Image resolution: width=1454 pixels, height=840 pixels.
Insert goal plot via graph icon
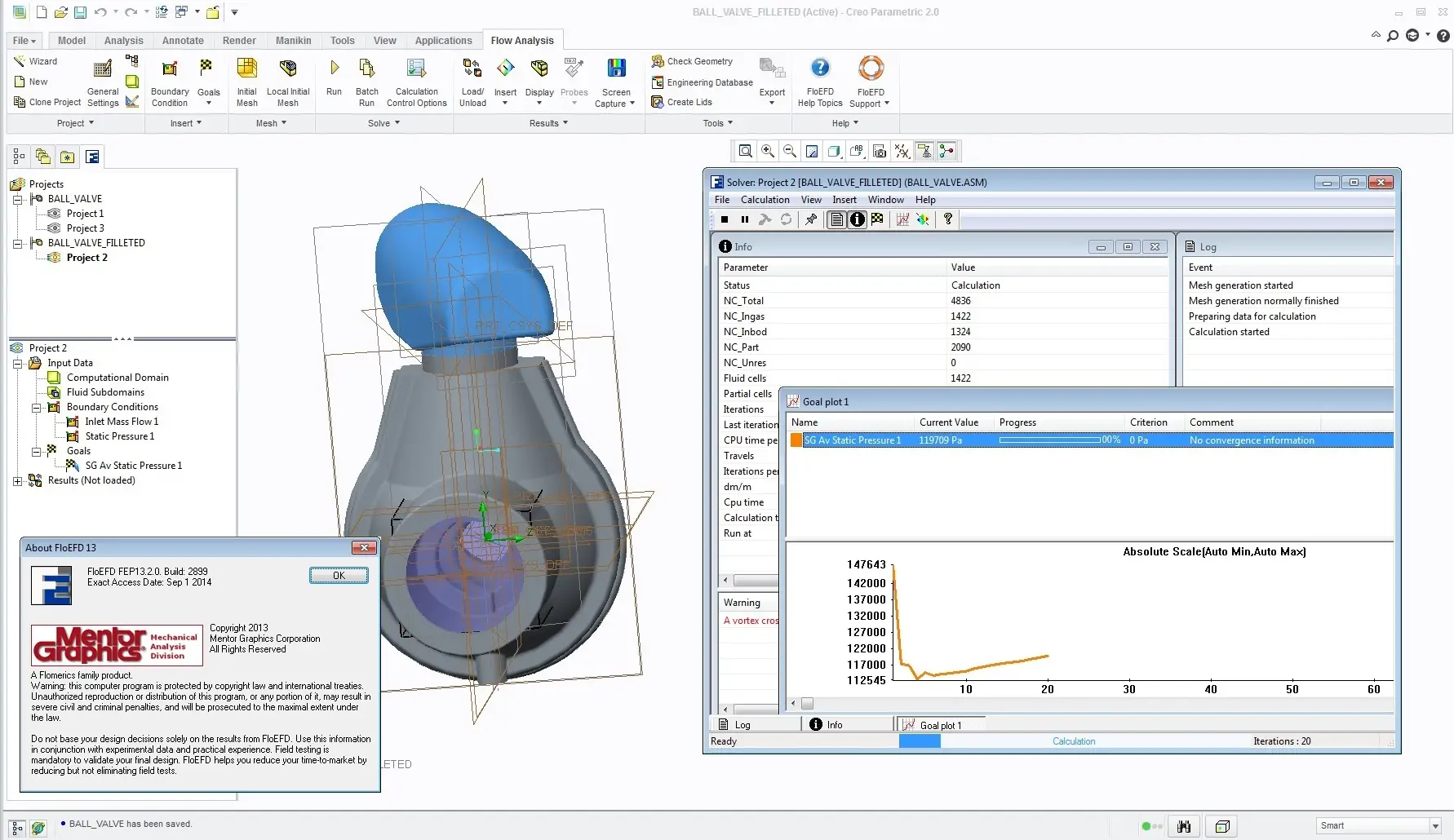click(x=902, y=219)
